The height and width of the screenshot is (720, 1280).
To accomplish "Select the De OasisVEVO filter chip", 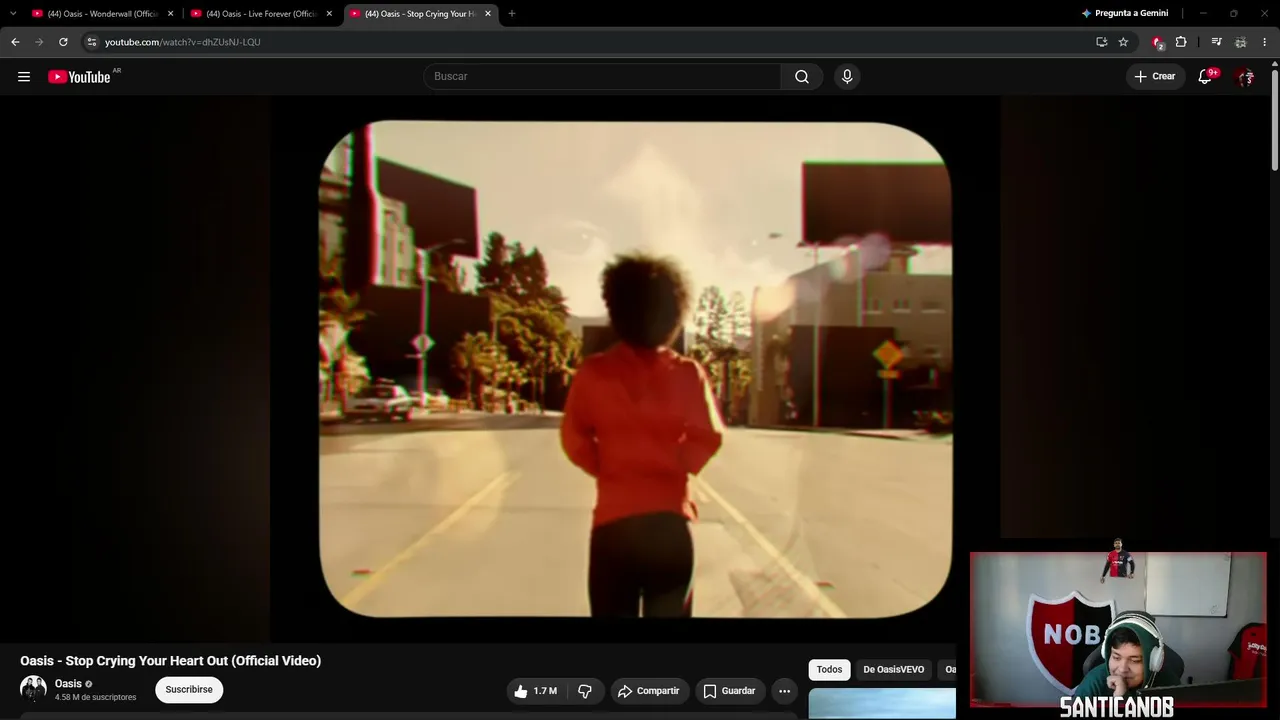I will (894, 670).
